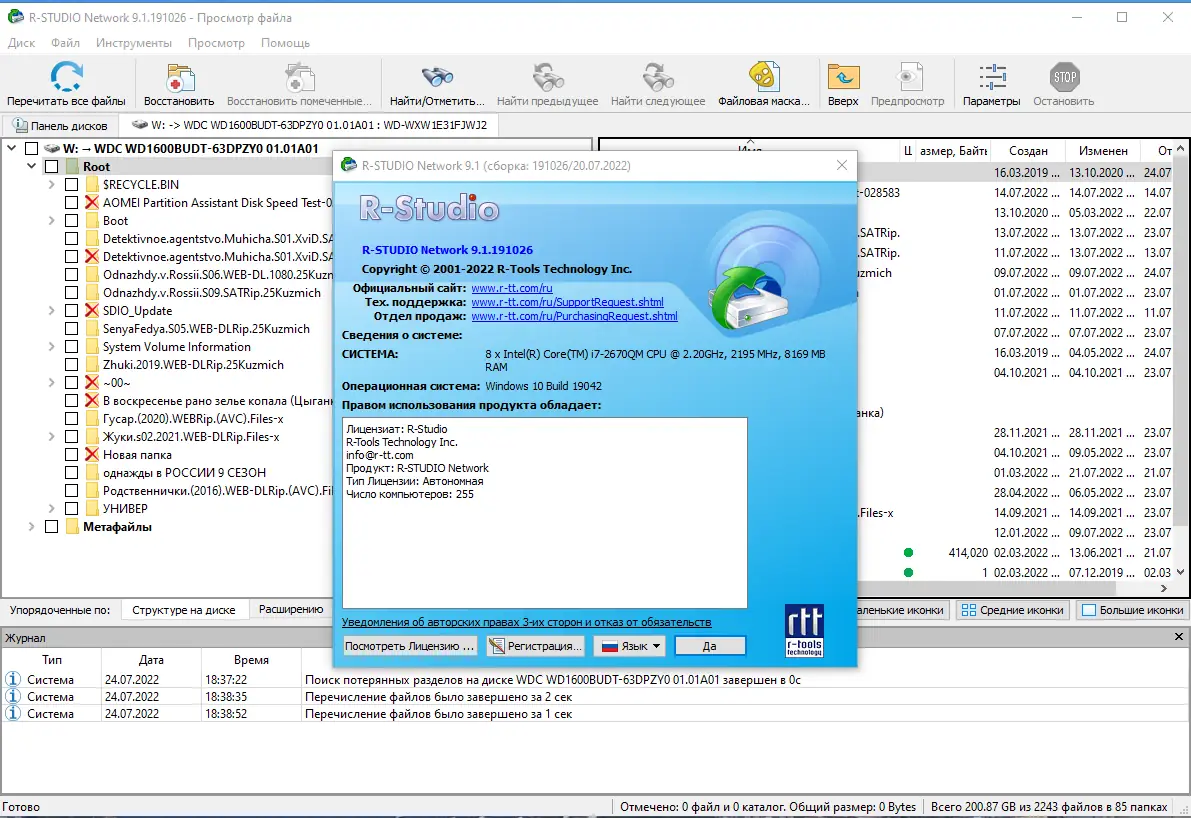Screen dimensions: 1191x818
Task: Tick the SDIO_Update folder checkbox
Action: tap(70, 310)
